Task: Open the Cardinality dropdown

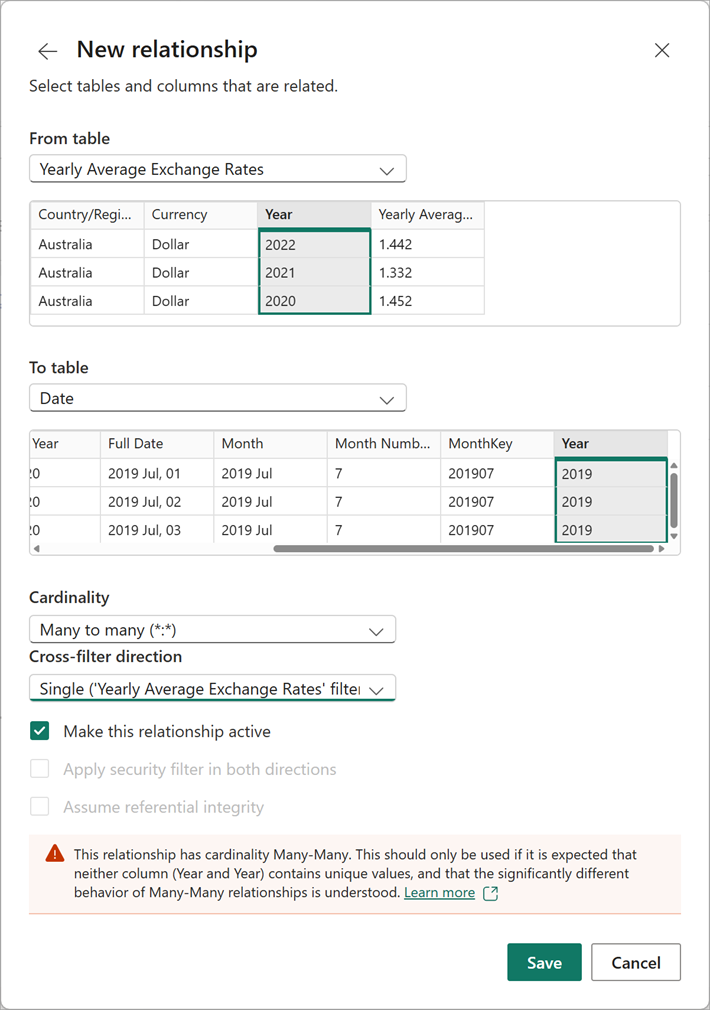Action: (212, 630)
